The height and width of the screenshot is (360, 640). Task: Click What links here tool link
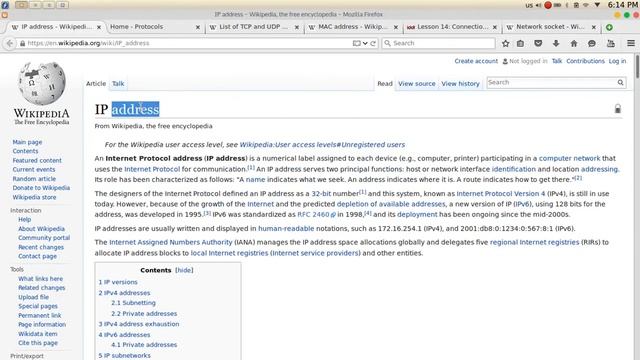40,279
